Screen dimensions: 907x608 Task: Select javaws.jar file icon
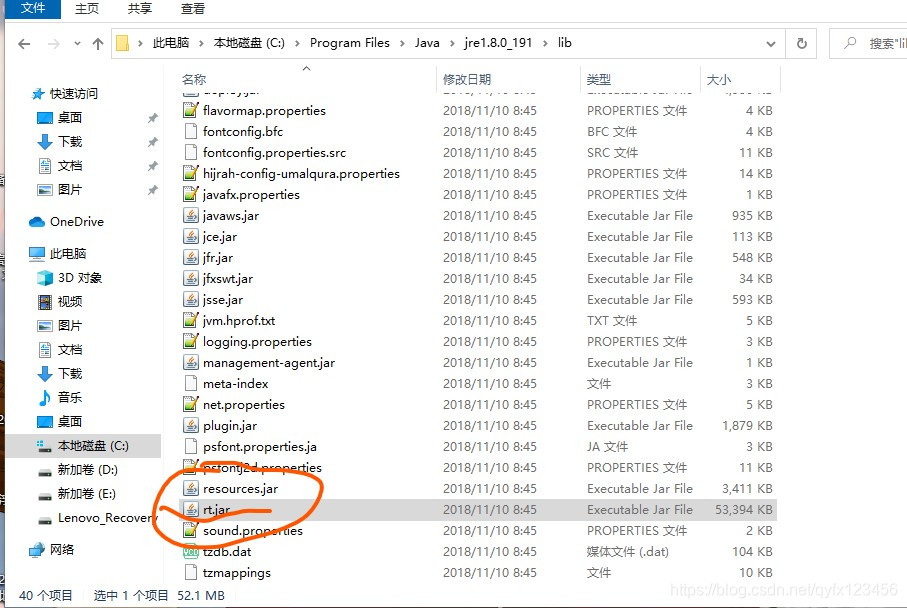click(x=190, y=215)
